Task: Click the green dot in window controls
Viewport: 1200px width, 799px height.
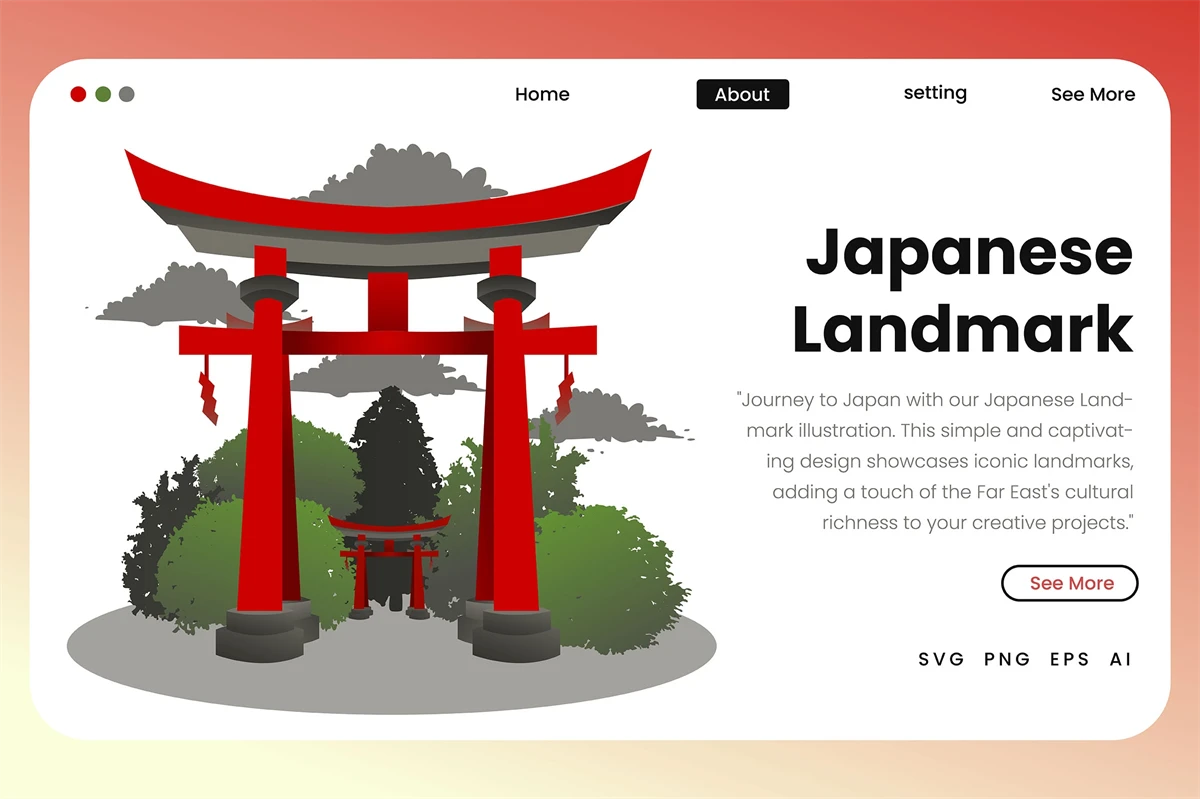Action: pos(103,94)
